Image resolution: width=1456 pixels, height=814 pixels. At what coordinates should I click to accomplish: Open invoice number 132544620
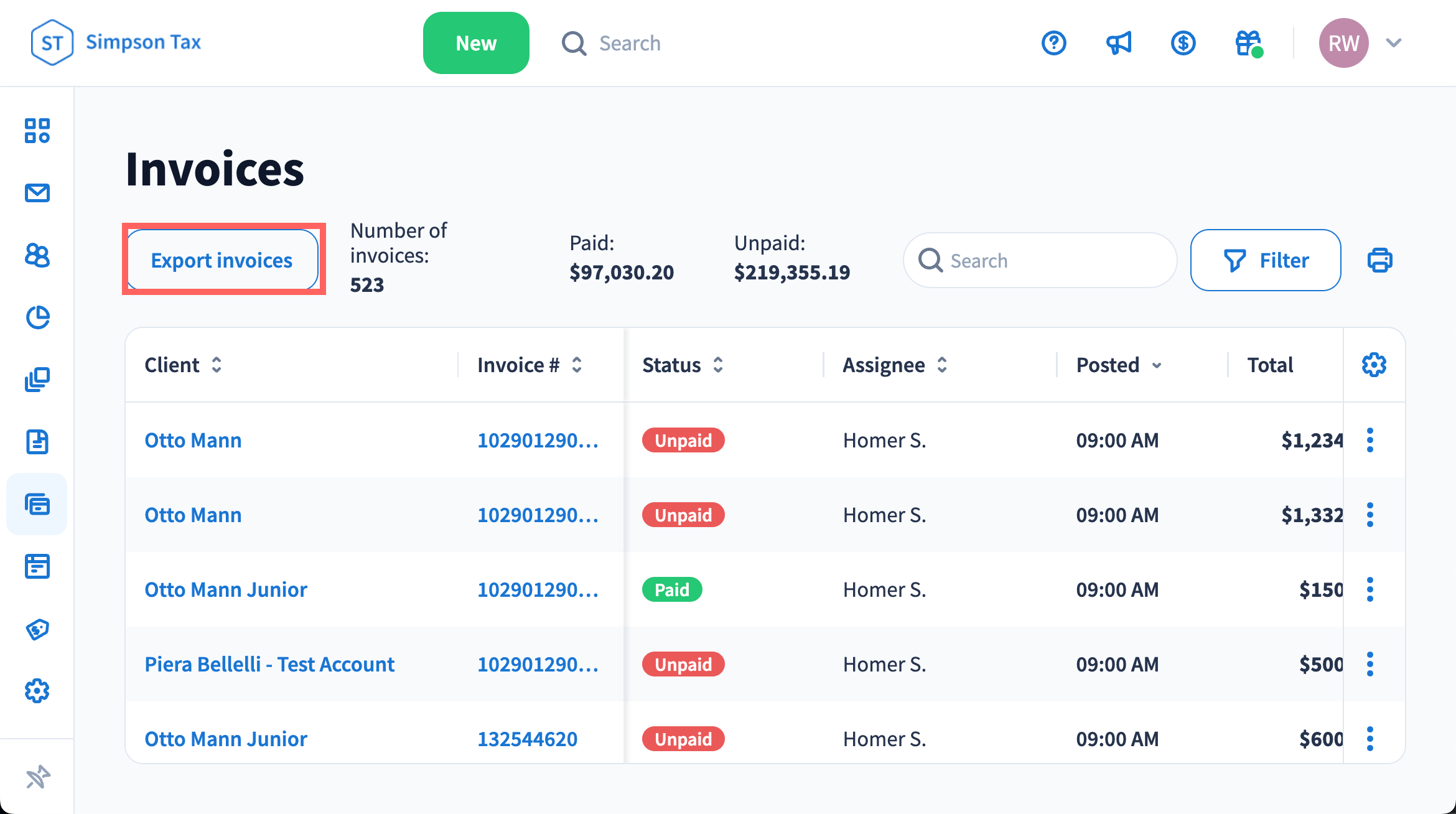527,739
